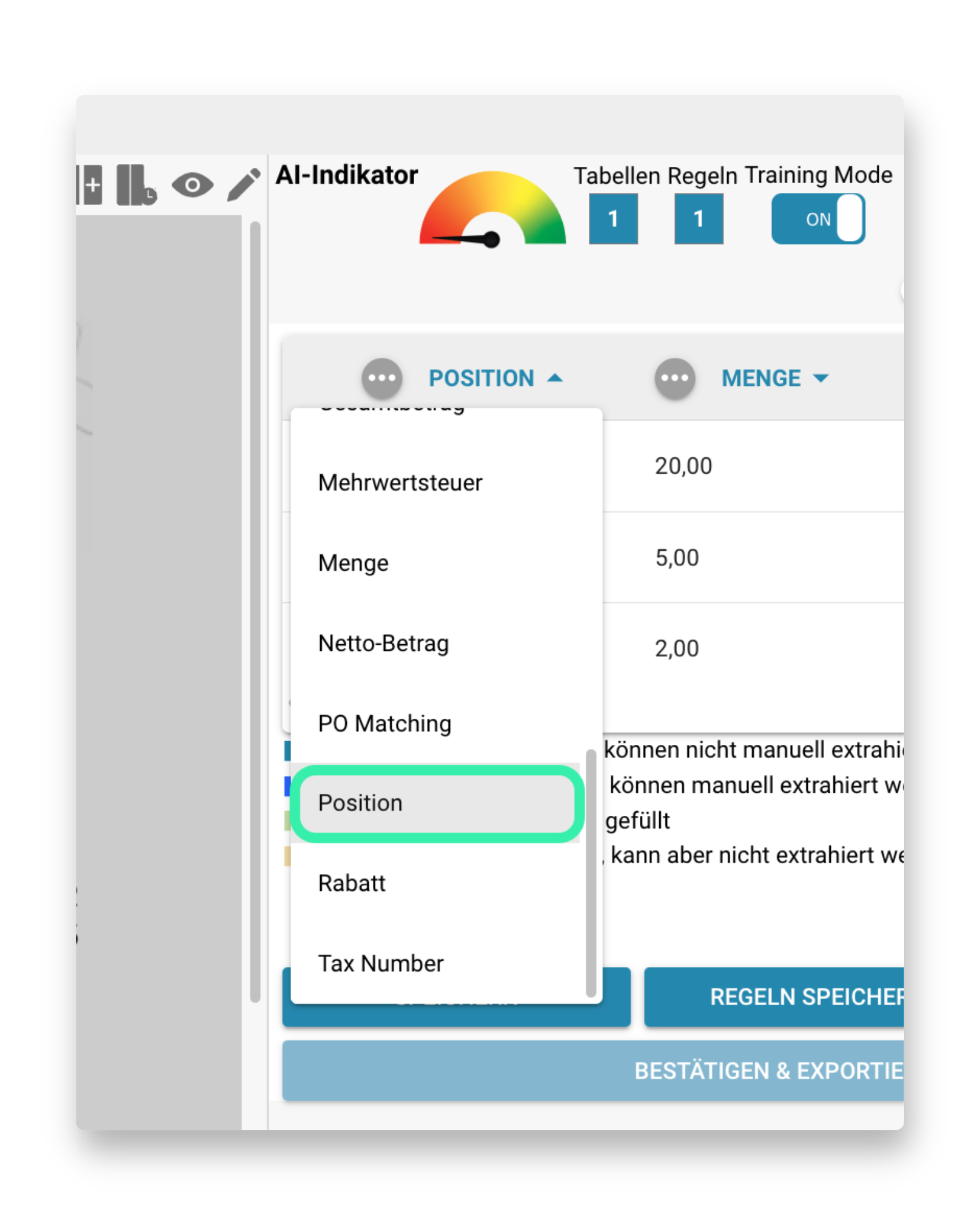Image resolution: width=980 pixels, height=1224 pixels.
Task: Choose Netto-Betrag in the list
Action: (x=383, y=643)
